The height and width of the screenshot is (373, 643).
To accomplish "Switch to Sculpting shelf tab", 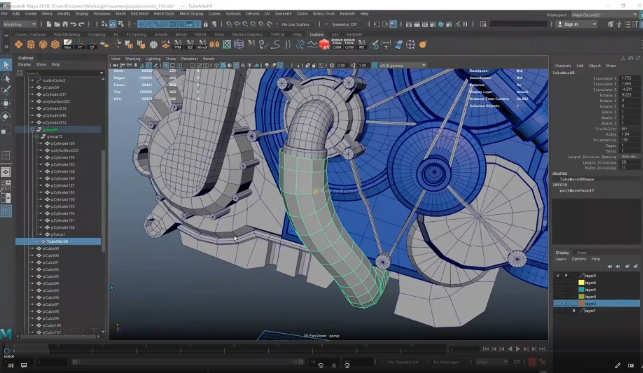I will pos(97,34).
